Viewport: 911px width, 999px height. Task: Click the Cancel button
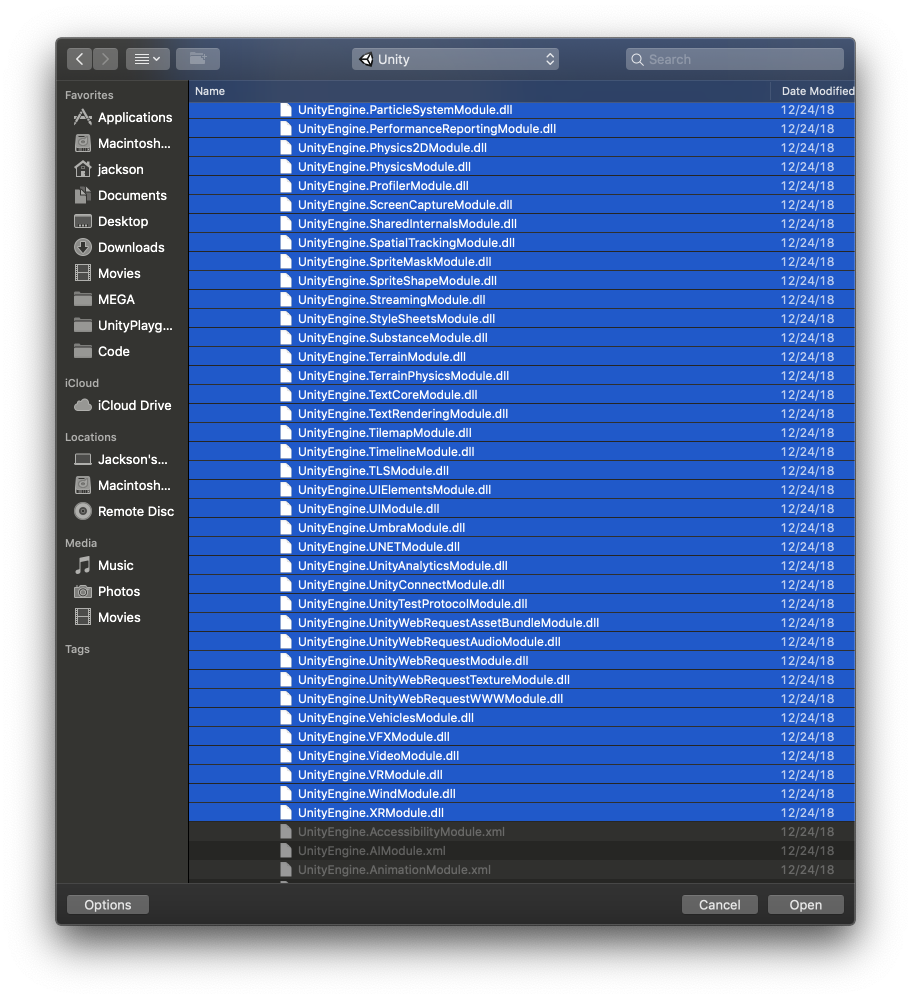(719, 905)
